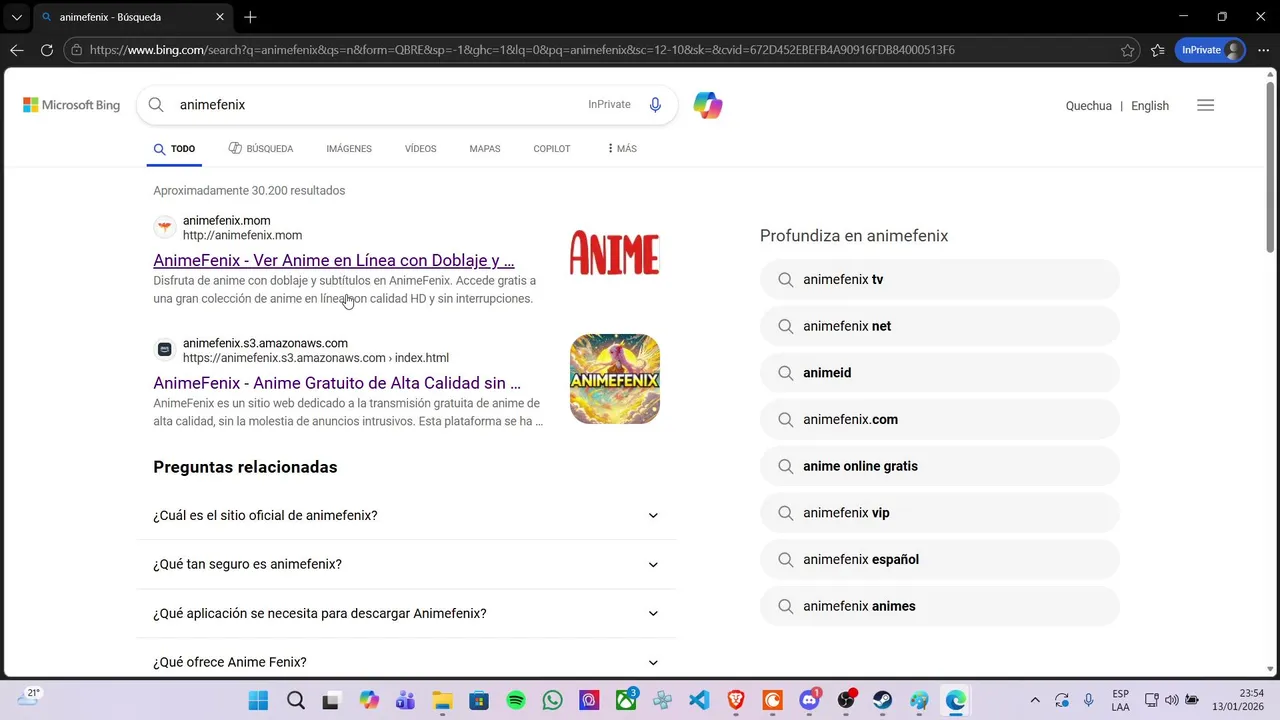Open Visual Studio Code from the taskbar
The height and width of the screenshot is (720, 1280).
tap(699, 700)
